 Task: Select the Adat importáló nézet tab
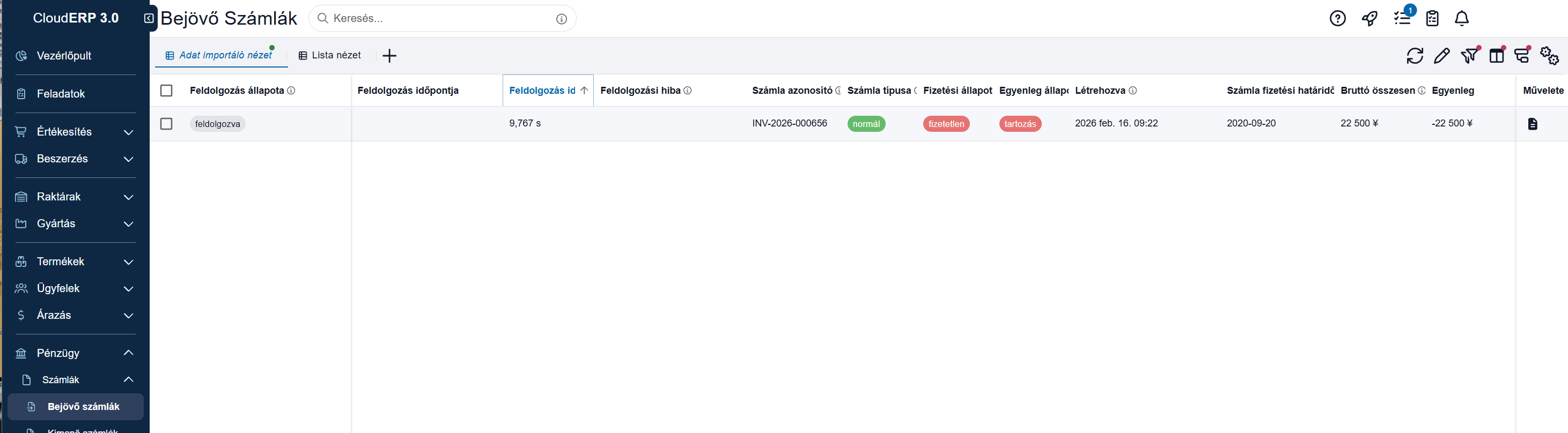point(219,55)
